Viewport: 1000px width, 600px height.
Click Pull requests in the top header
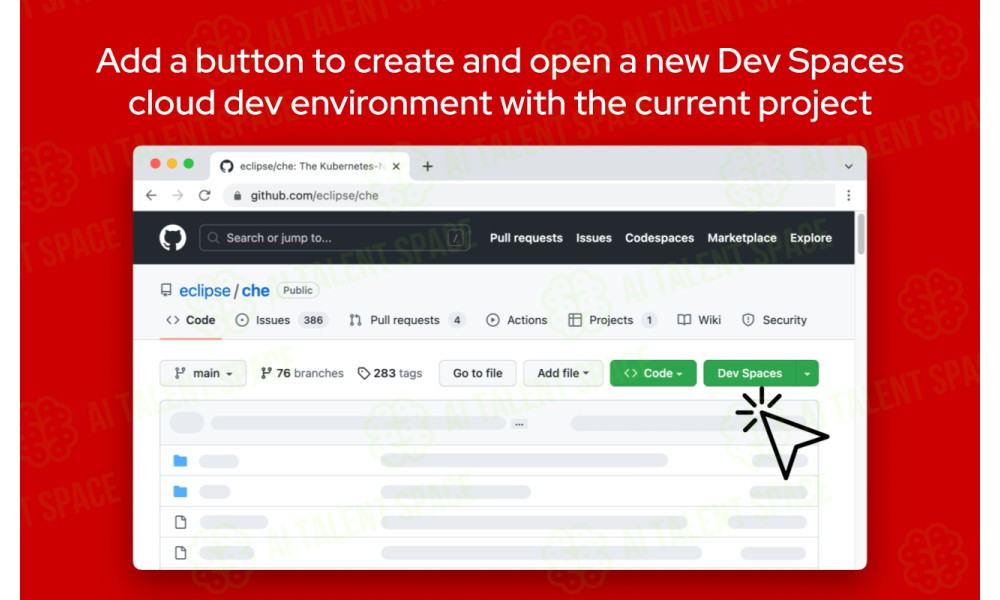[x=526, y=238]
